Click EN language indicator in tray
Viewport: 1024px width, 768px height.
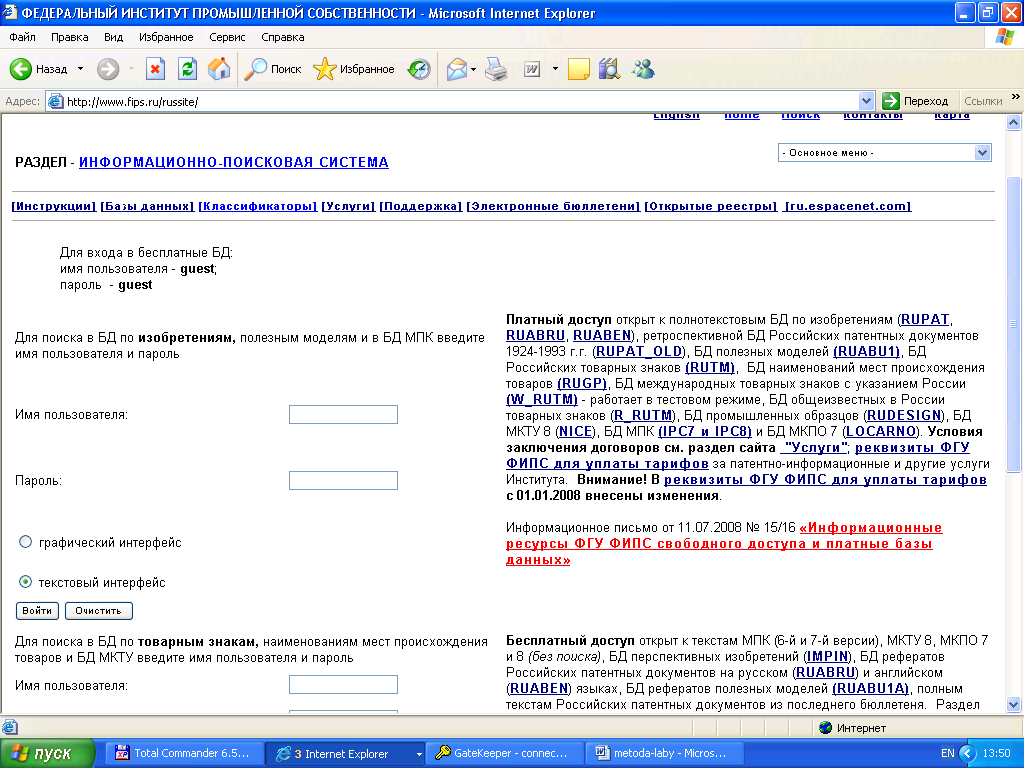[948, 754]
